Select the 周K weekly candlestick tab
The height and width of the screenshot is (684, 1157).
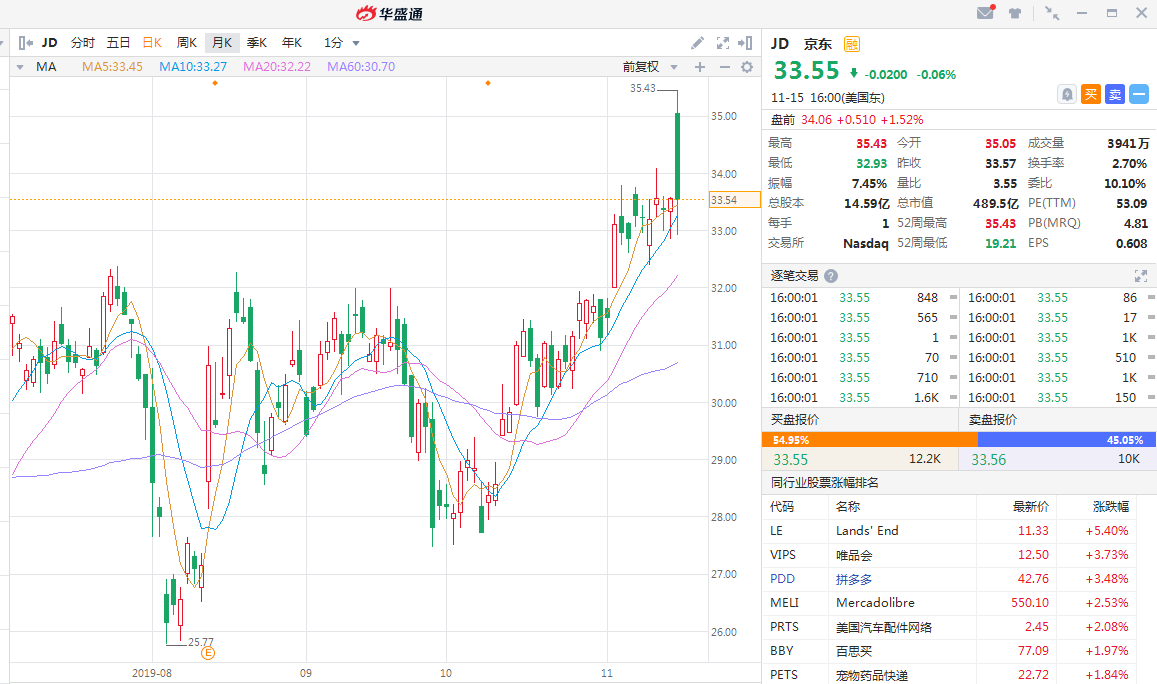[x=187, y=43]
